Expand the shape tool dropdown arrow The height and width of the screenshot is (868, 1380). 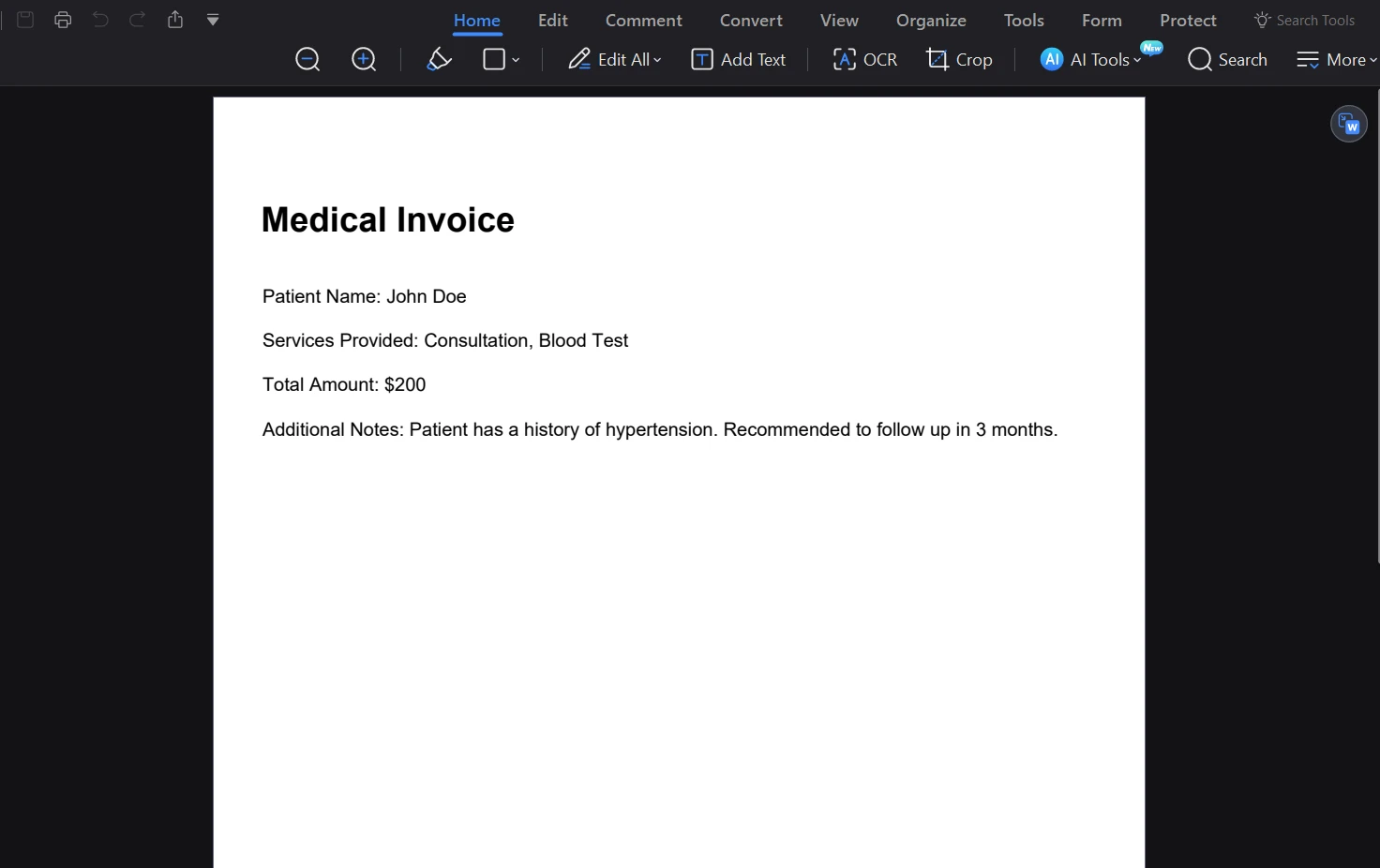516,60
